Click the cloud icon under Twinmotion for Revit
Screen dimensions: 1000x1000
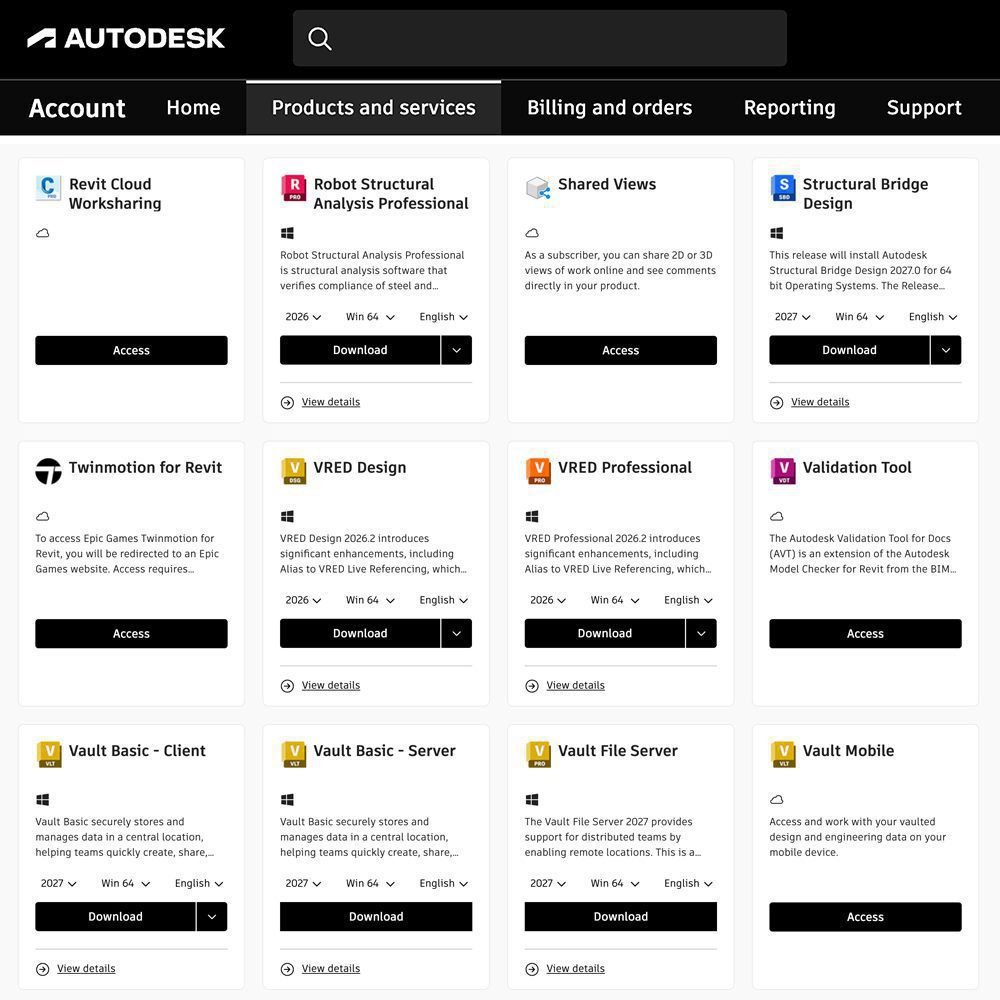click(43, 516)
